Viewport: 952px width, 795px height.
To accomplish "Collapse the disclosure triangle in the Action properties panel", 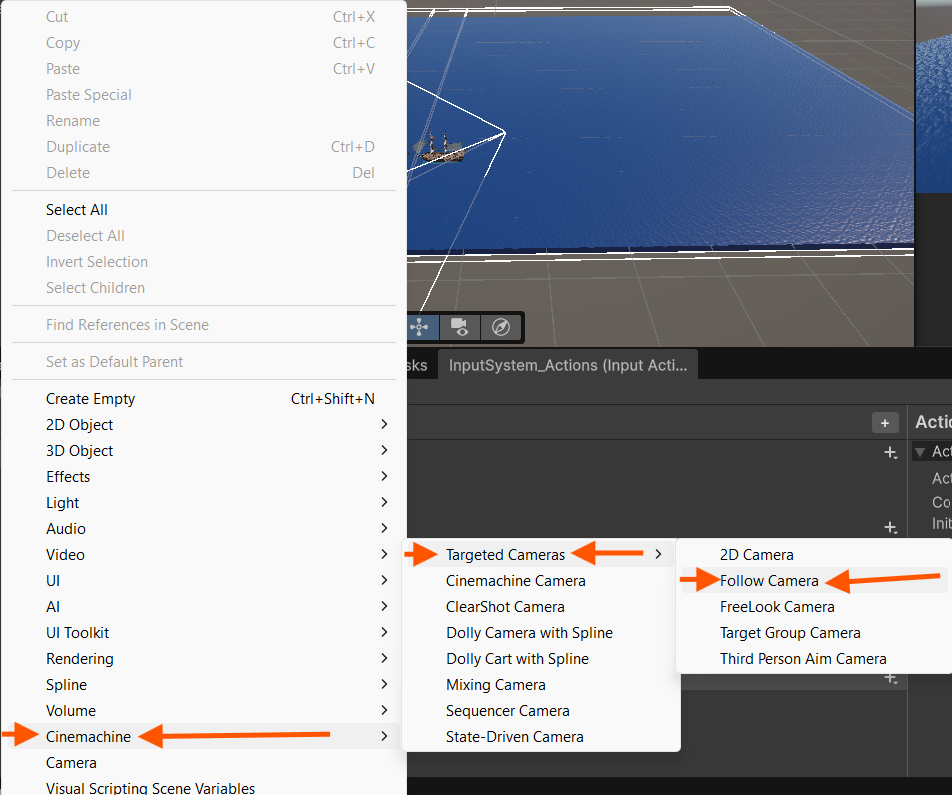I will pyautogui.click(x=920, y=452).
